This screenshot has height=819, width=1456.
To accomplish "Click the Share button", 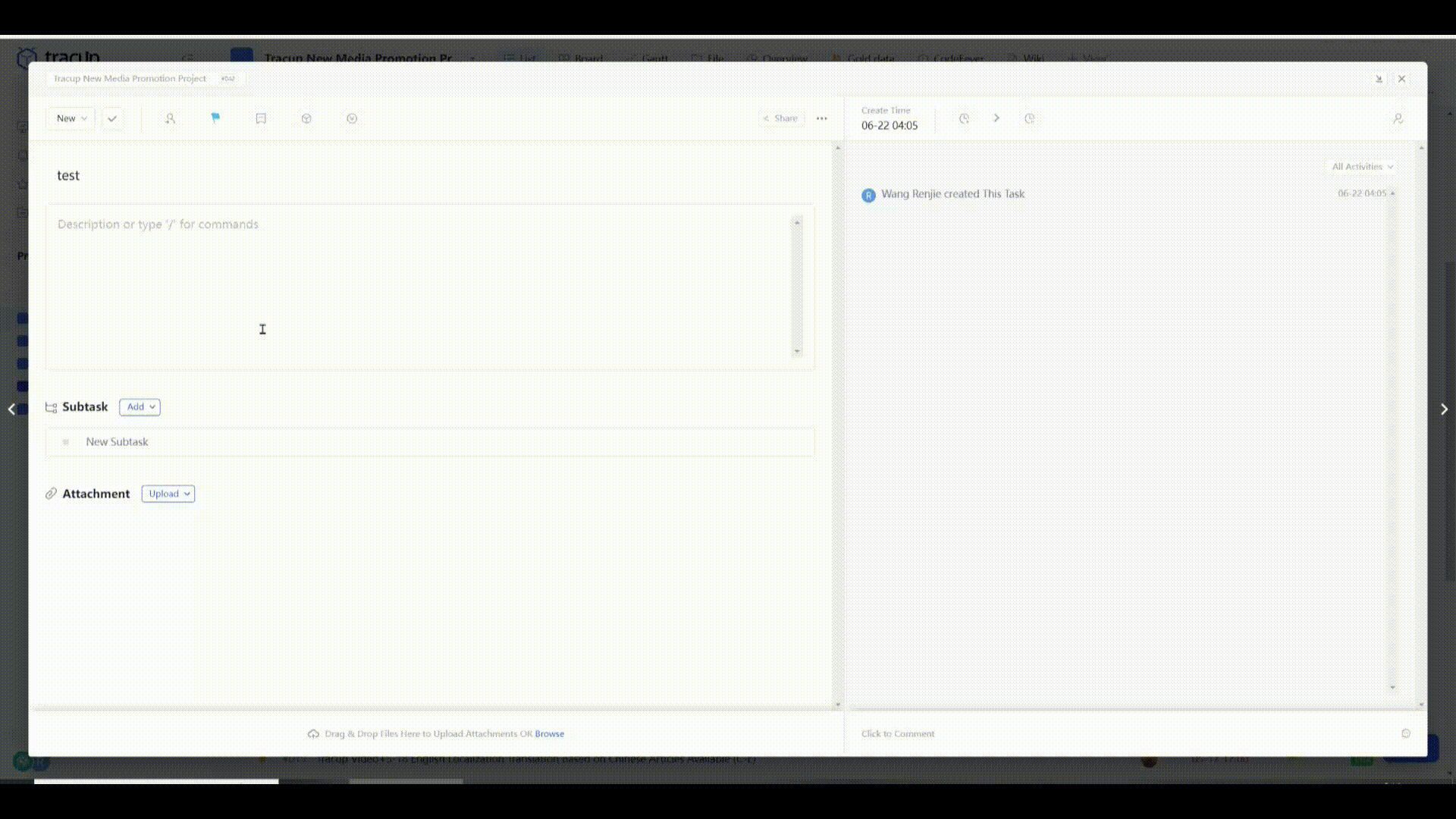I will pyautogui.click(x=781, y=118).
